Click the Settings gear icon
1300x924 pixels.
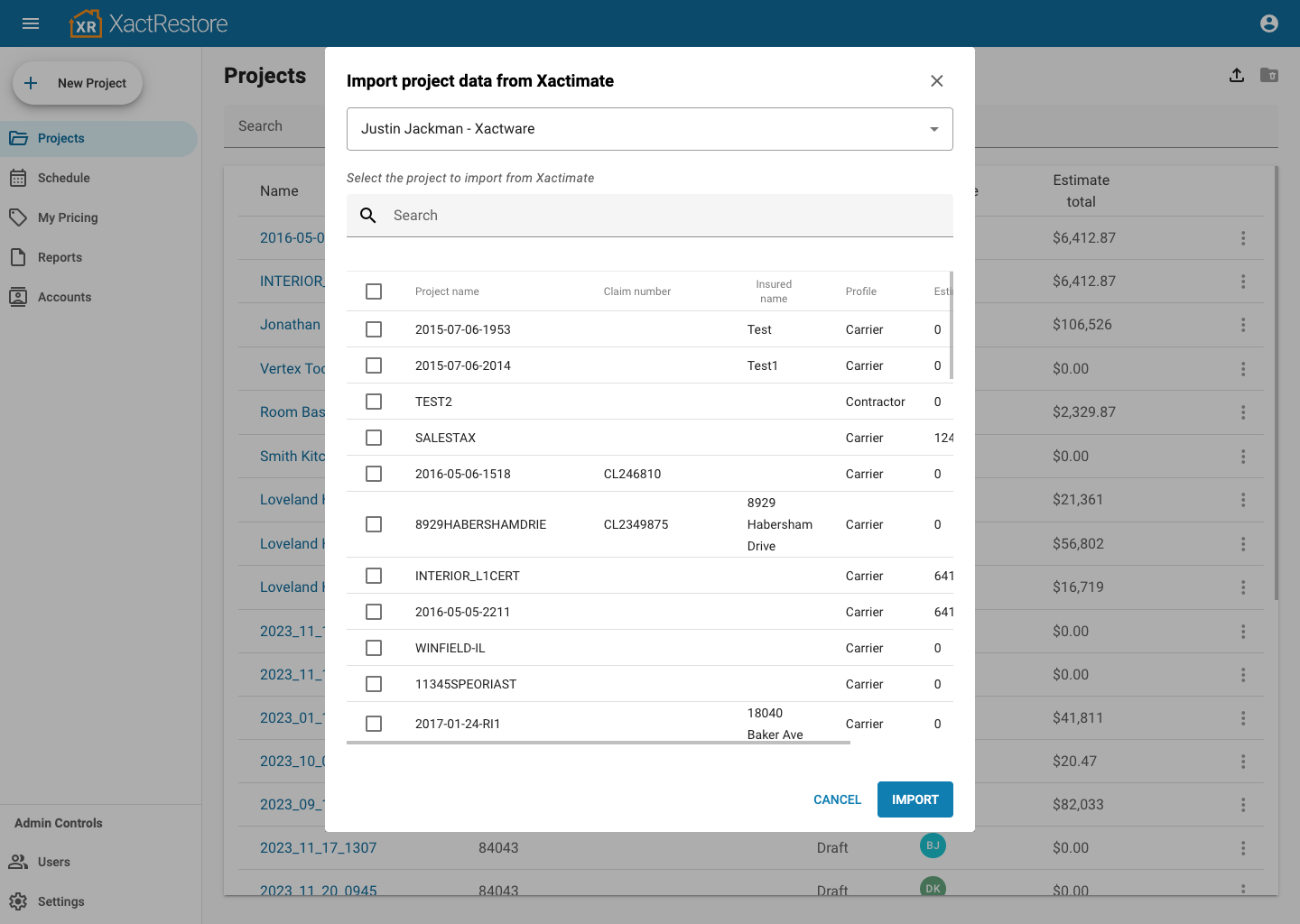tap(18, 901)
